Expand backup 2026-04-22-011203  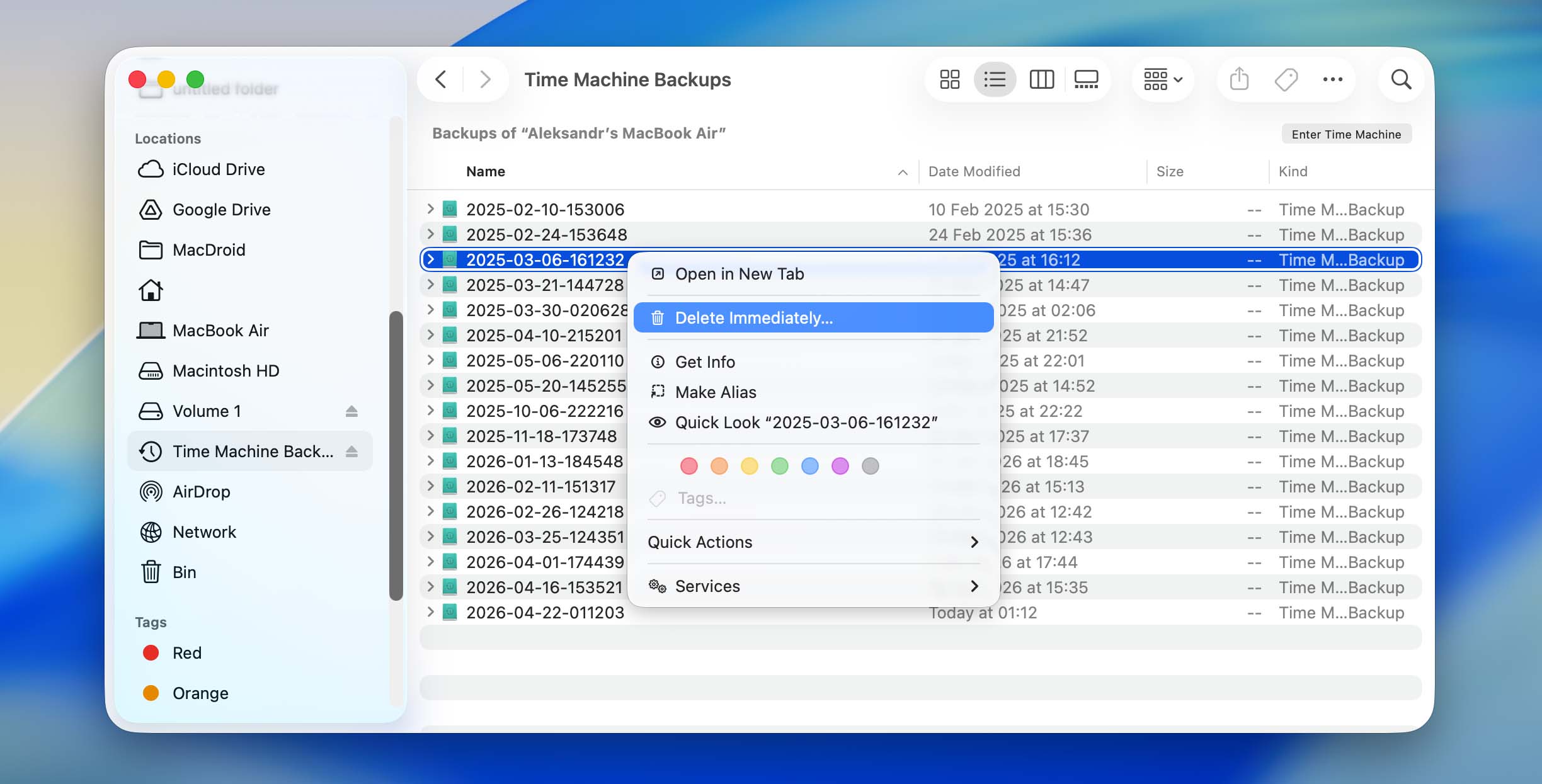pyautogui.click(x=430, y=611)
